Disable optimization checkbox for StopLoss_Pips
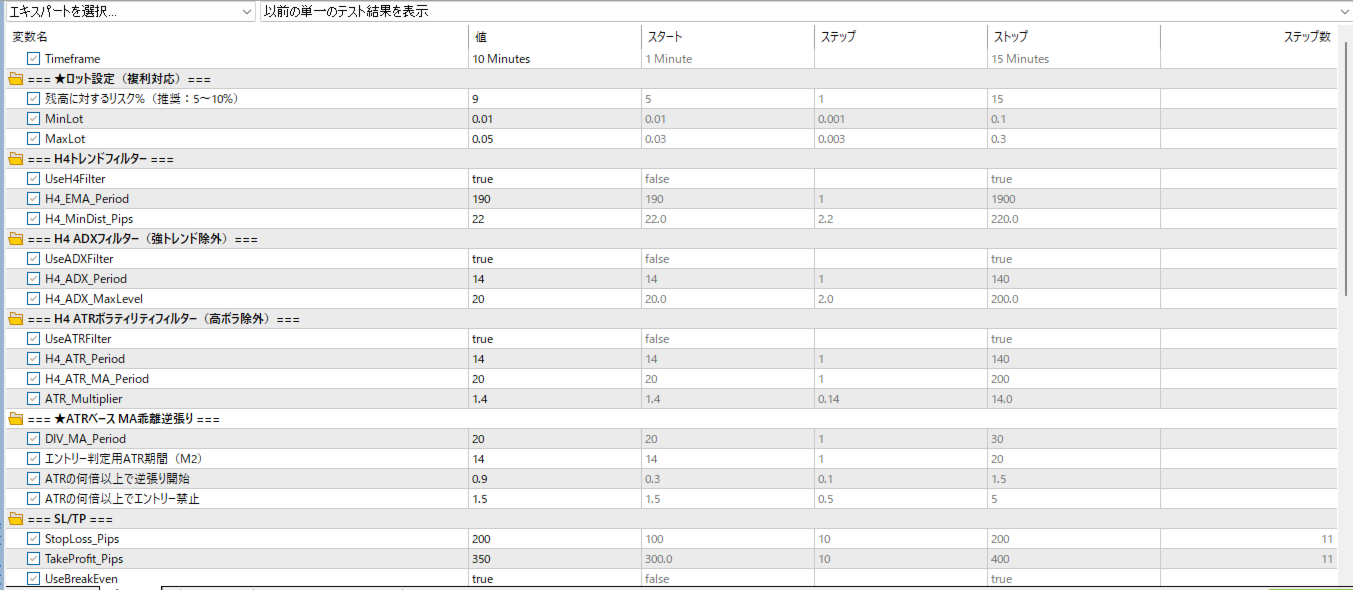 point(34,539)
